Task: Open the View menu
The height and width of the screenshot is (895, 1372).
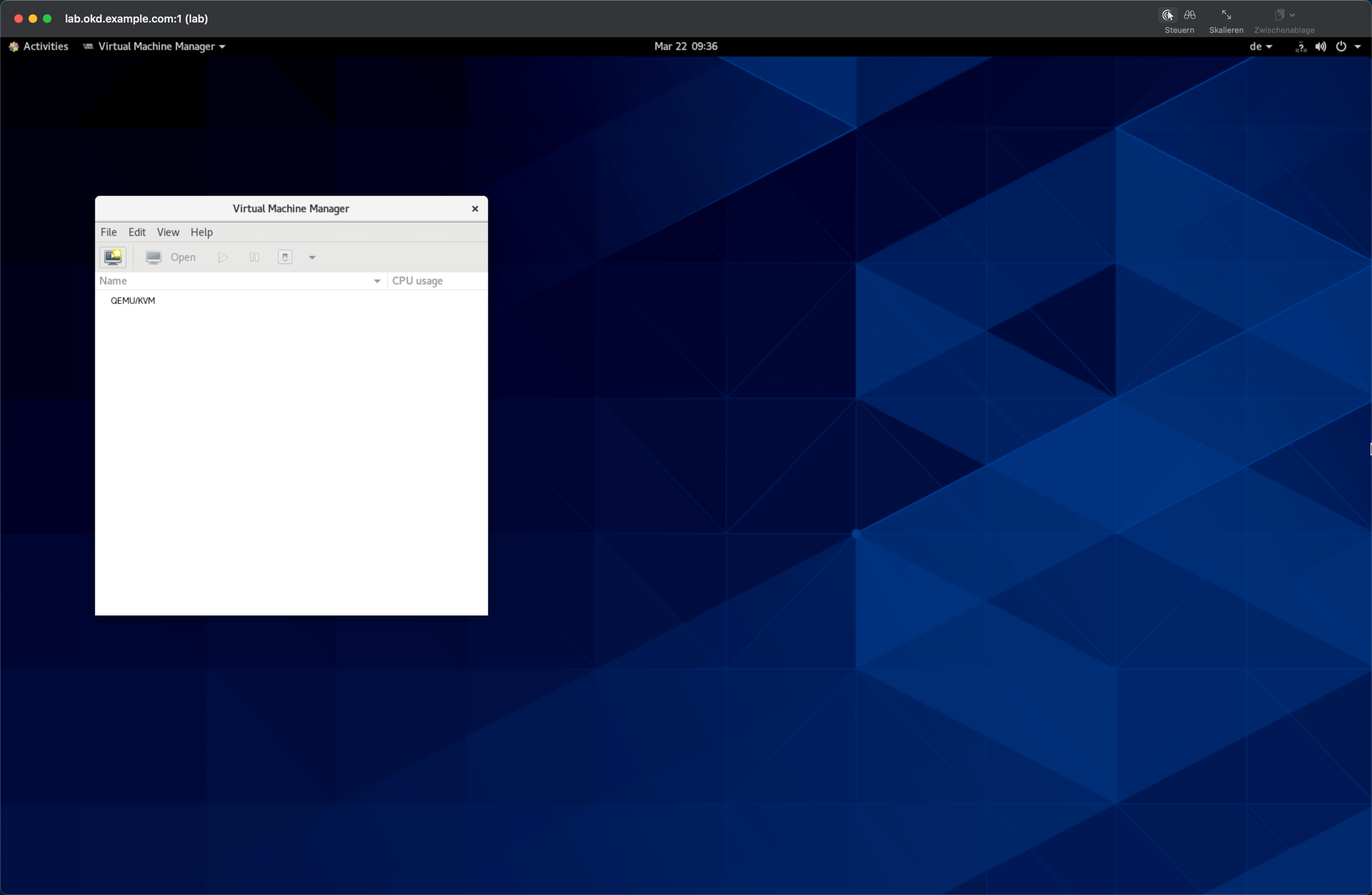Action: click(168, 232)
